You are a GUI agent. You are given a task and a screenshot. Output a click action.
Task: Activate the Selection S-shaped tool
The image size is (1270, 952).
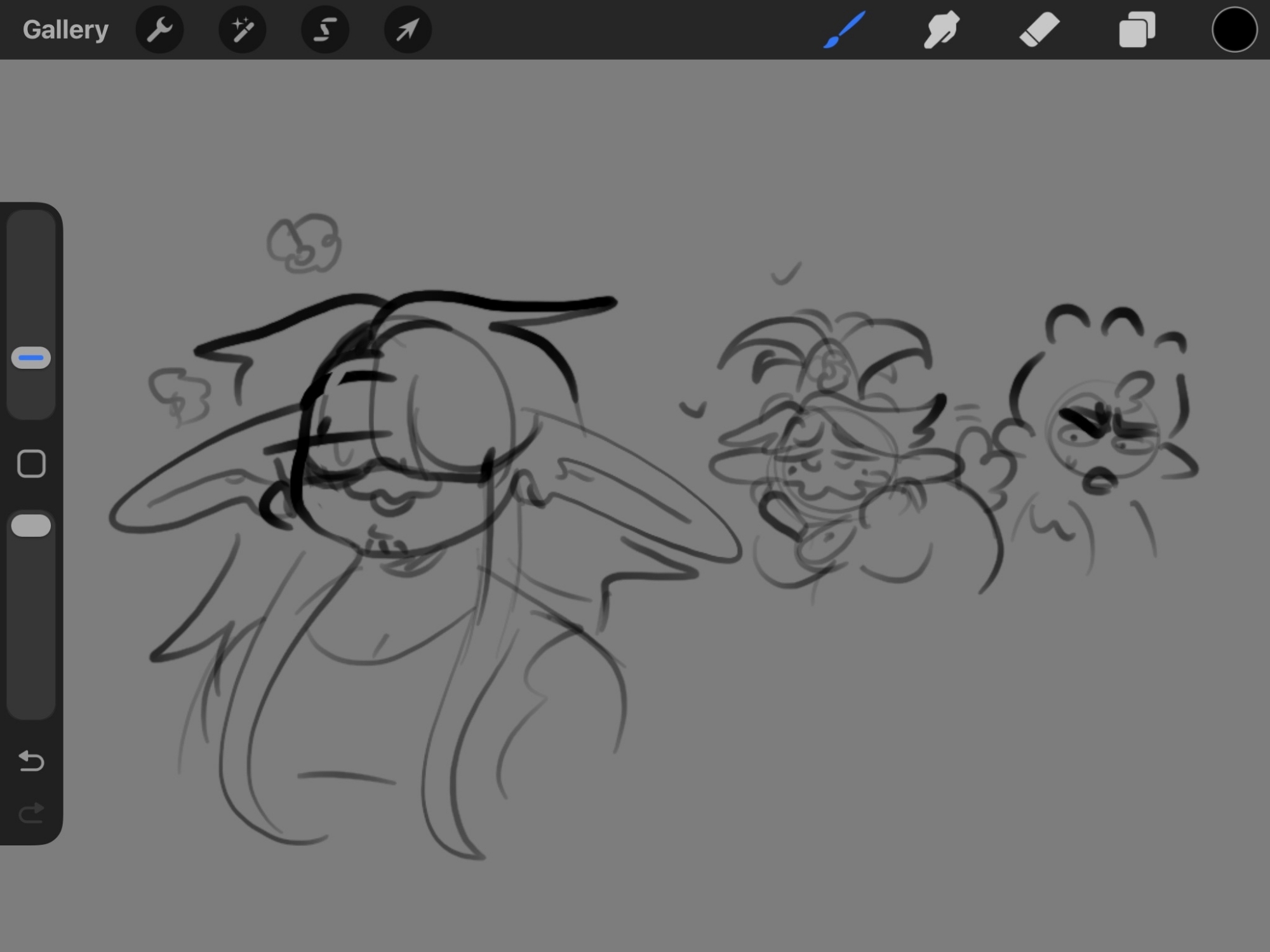coord(324,30)
